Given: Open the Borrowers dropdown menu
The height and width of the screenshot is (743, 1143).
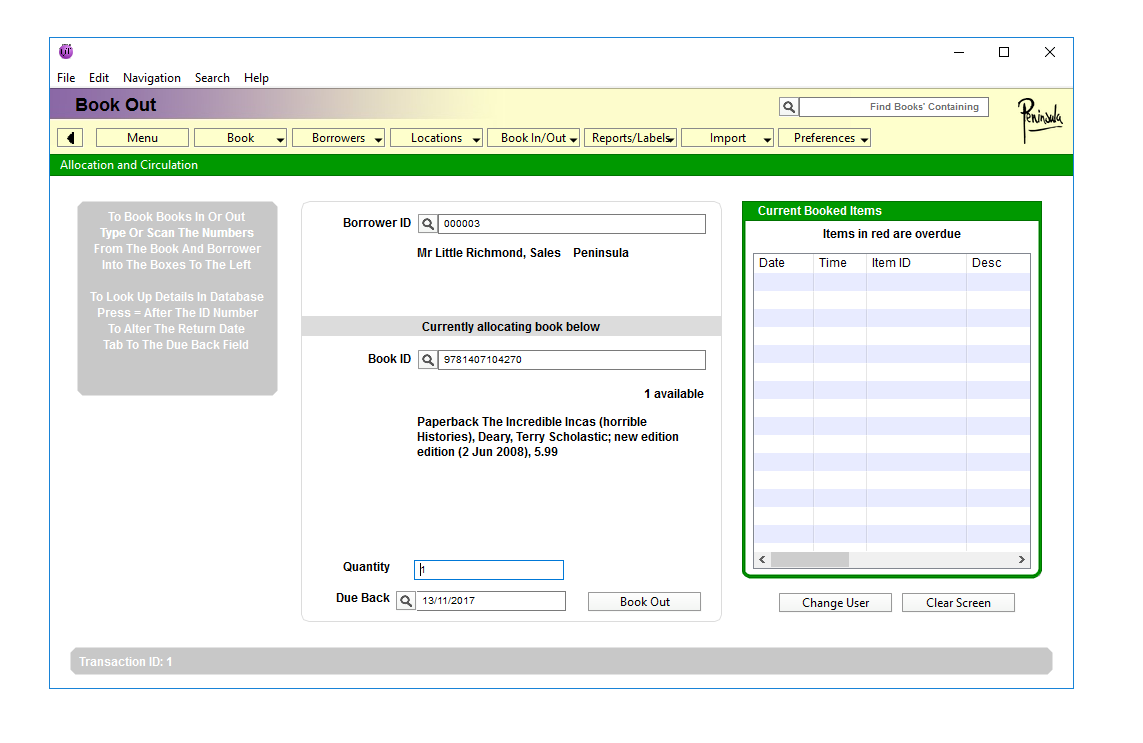Looking at the screenshot, I should [x=338, y=138].
